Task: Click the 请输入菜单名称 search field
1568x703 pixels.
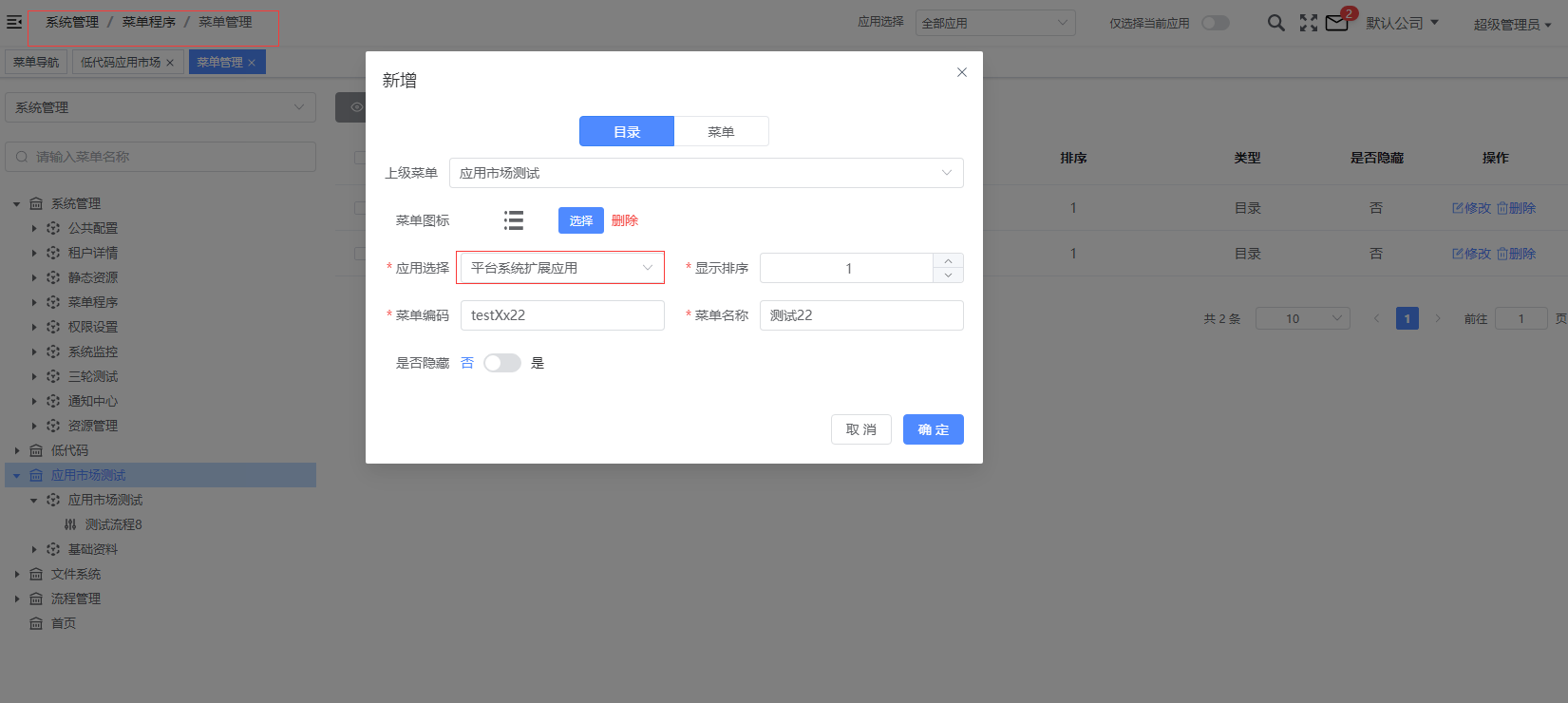Action: coord(161,157)
